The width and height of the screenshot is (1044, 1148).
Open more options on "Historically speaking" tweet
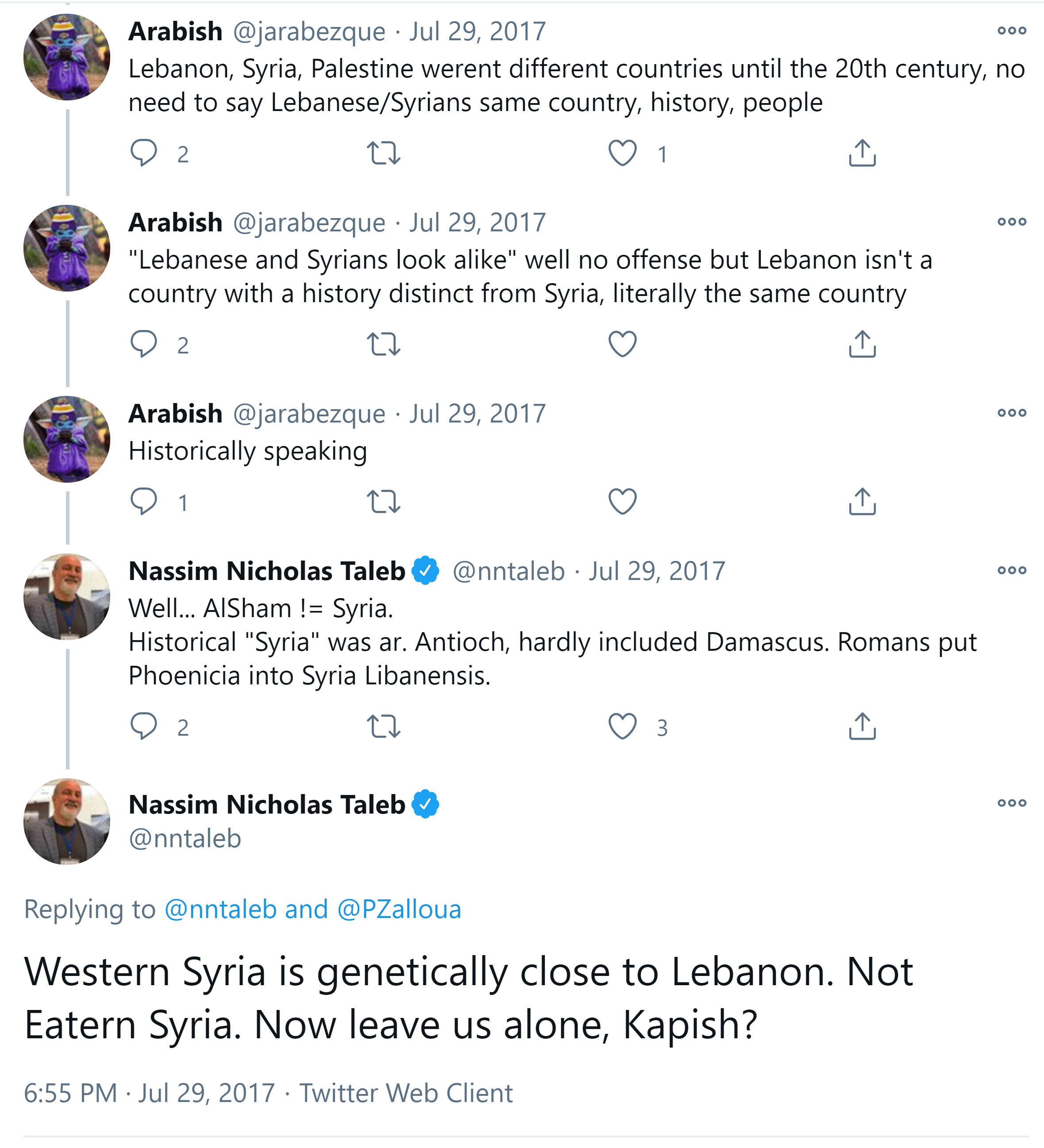1012,413
